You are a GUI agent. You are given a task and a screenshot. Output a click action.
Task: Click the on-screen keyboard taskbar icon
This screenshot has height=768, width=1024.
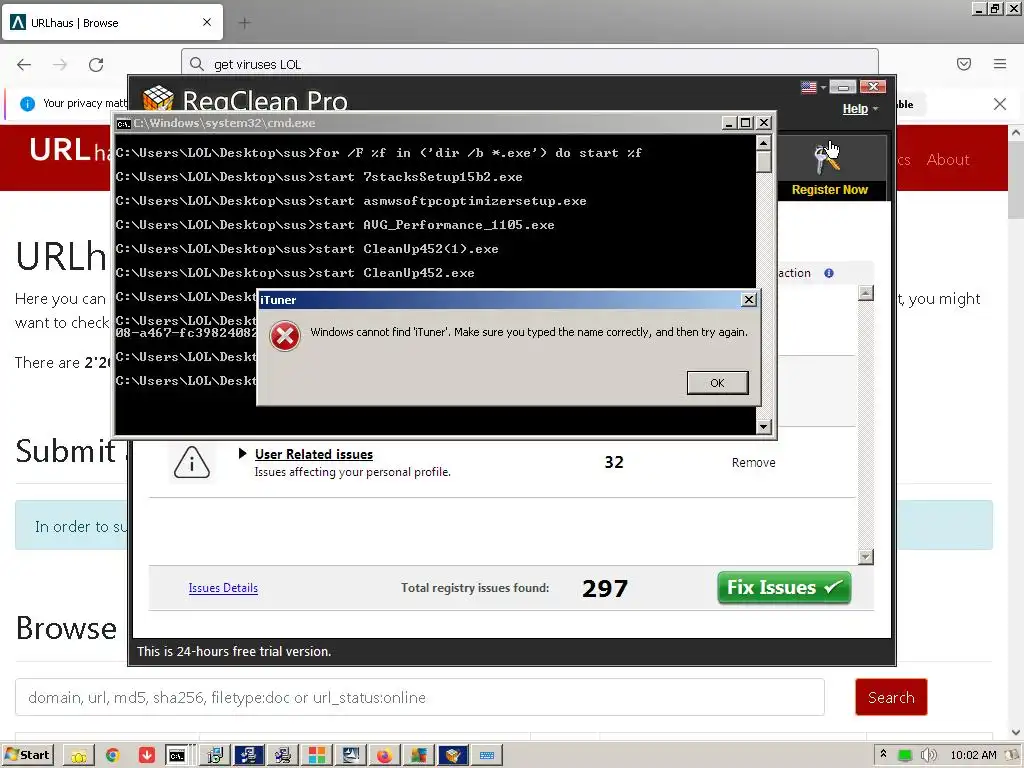tap(487, 756)
